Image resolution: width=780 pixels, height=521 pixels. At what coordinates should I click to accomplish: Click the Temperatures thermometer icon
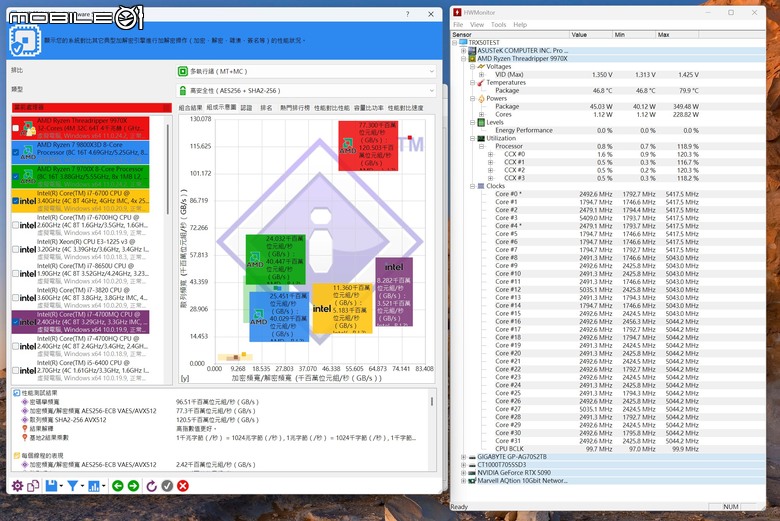(481, 83)
